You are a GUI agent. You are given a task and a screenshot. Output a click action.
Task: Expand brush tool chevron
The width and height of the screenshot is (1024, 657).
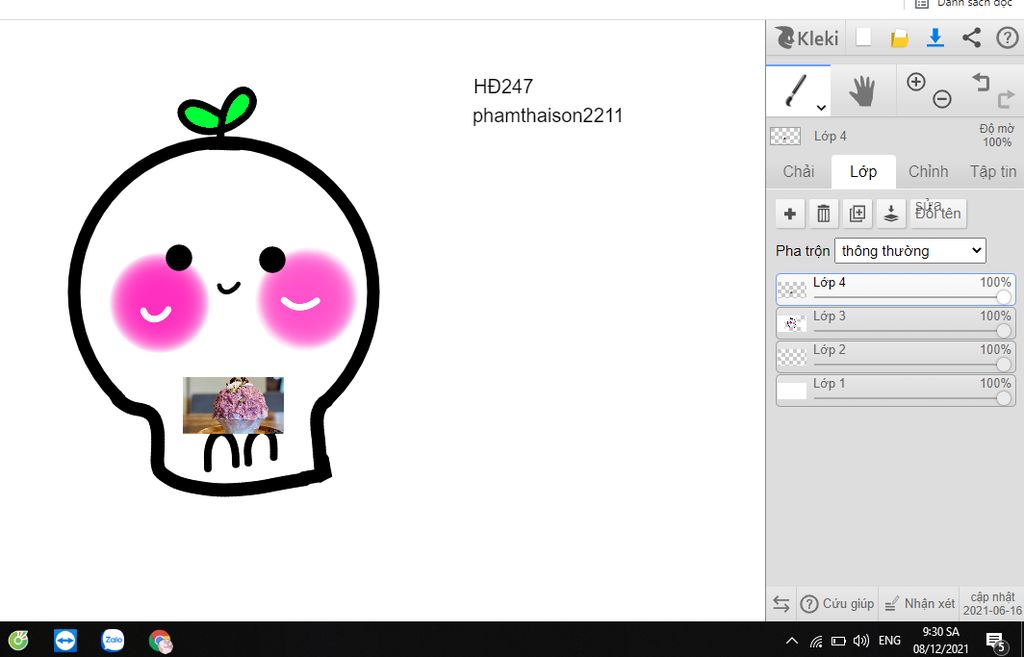(821, 108)
